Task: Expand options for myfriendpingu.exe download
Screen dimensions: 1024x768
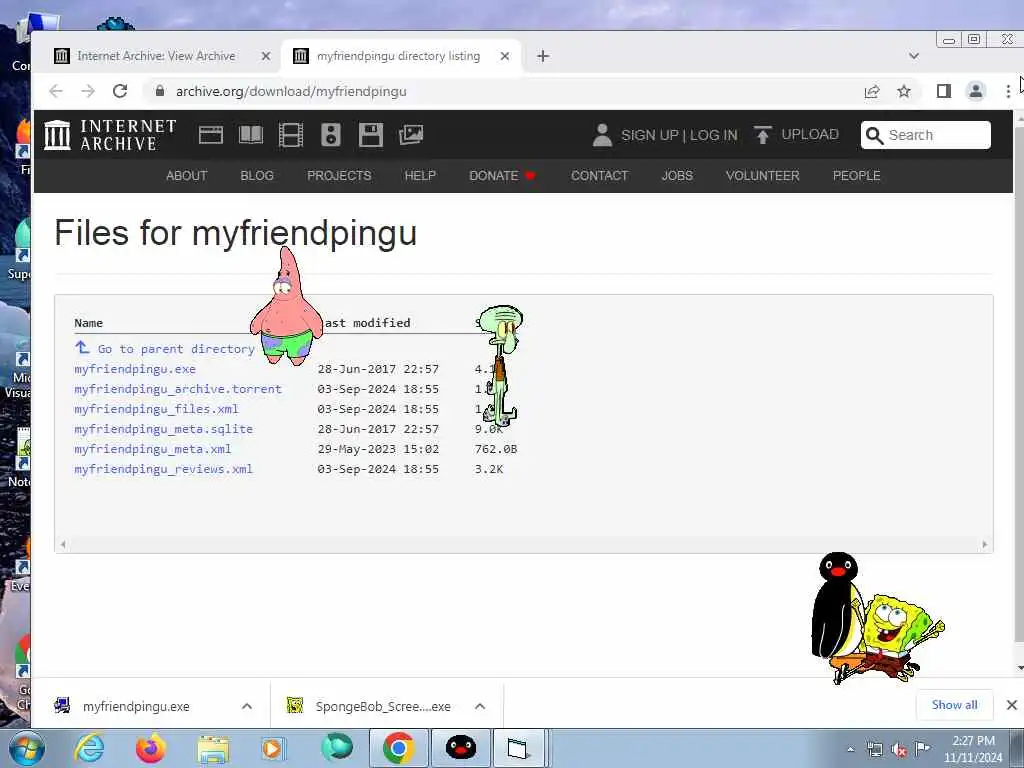Action: (x=247, y=706)
